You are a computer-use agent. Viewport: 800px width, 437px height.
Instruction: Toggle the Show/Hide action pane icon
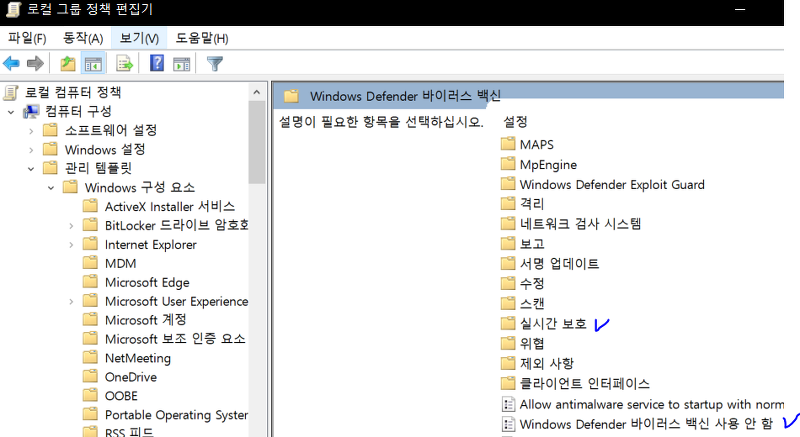coord(182,64)
